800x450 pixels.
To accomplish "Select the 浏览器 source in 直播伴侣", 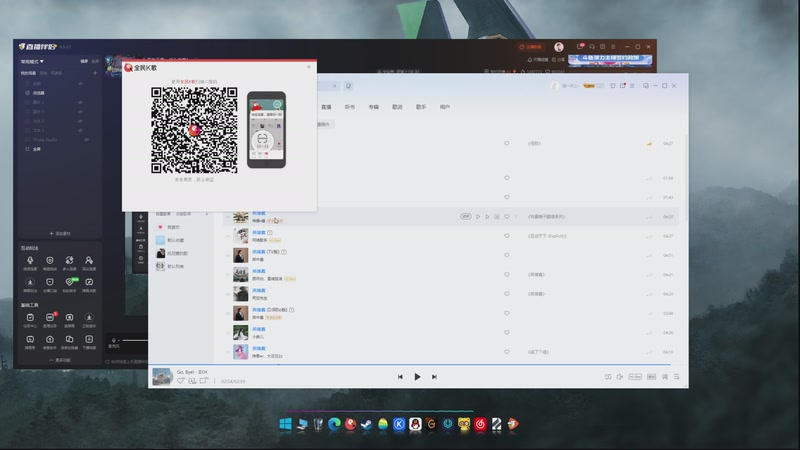I will click(39, 93).
